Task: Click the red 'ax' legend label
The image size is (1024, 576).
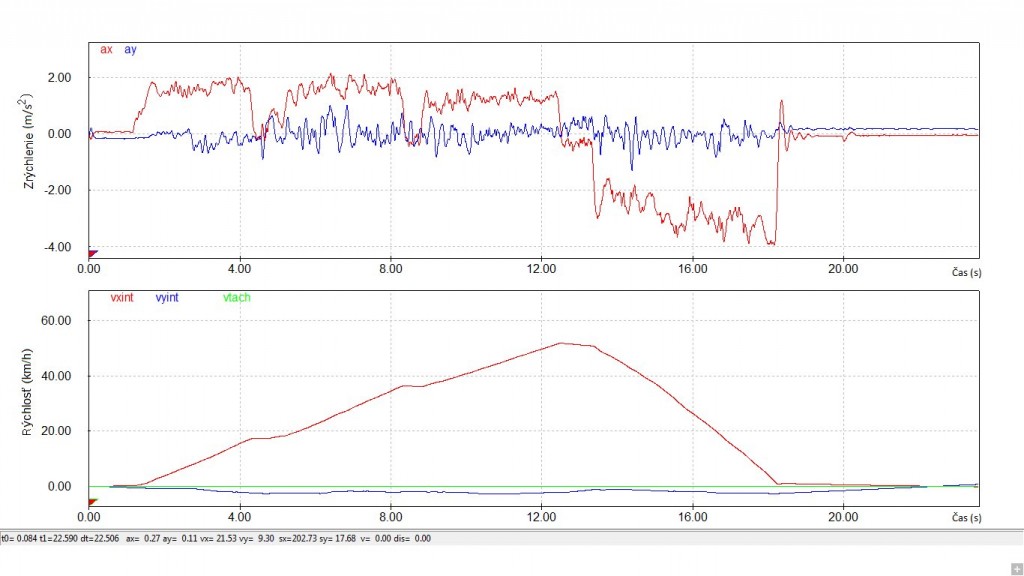Action: point(106,50)
